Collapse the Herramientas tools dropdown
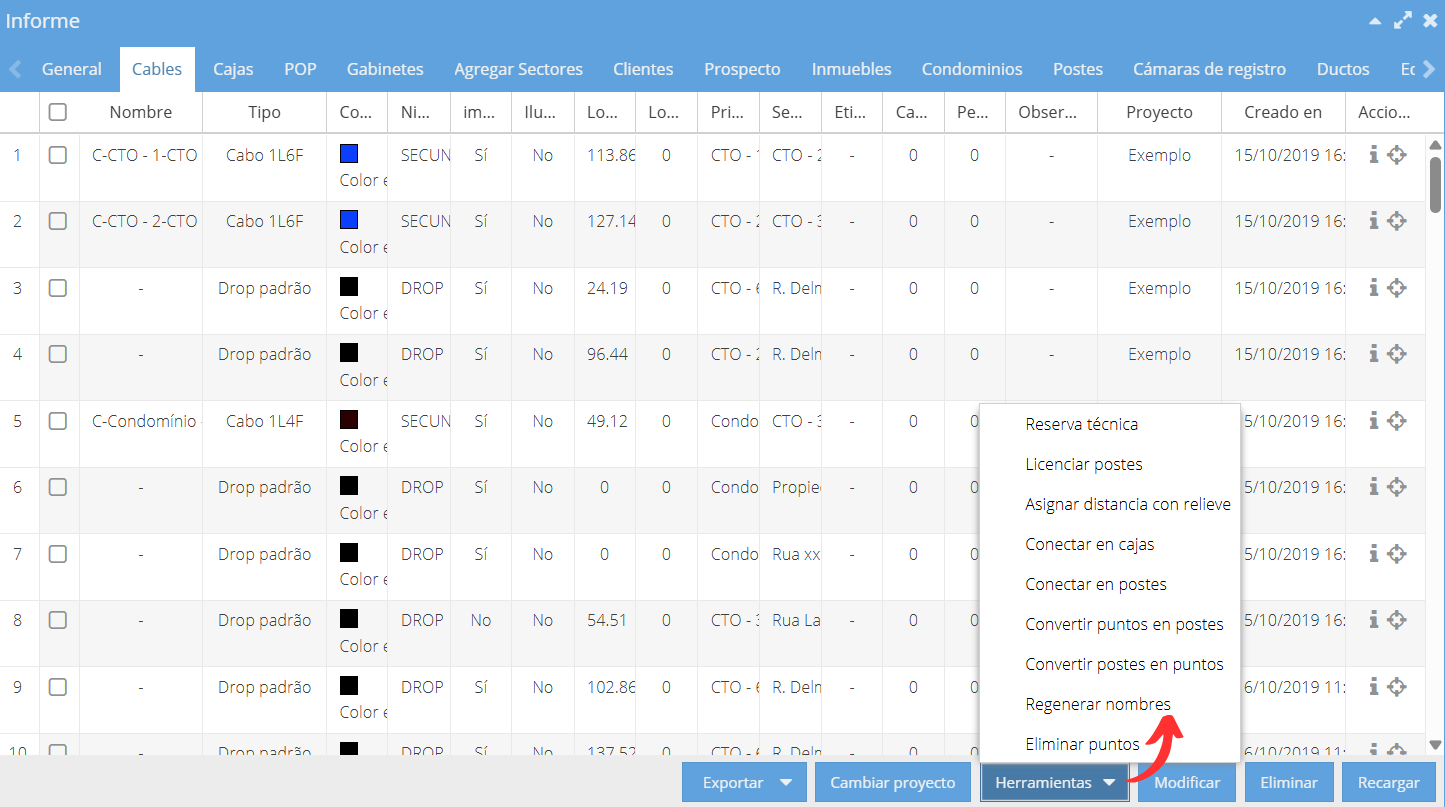Image resolution: width=1445 pixels, height=807 pixels. 1055,783
